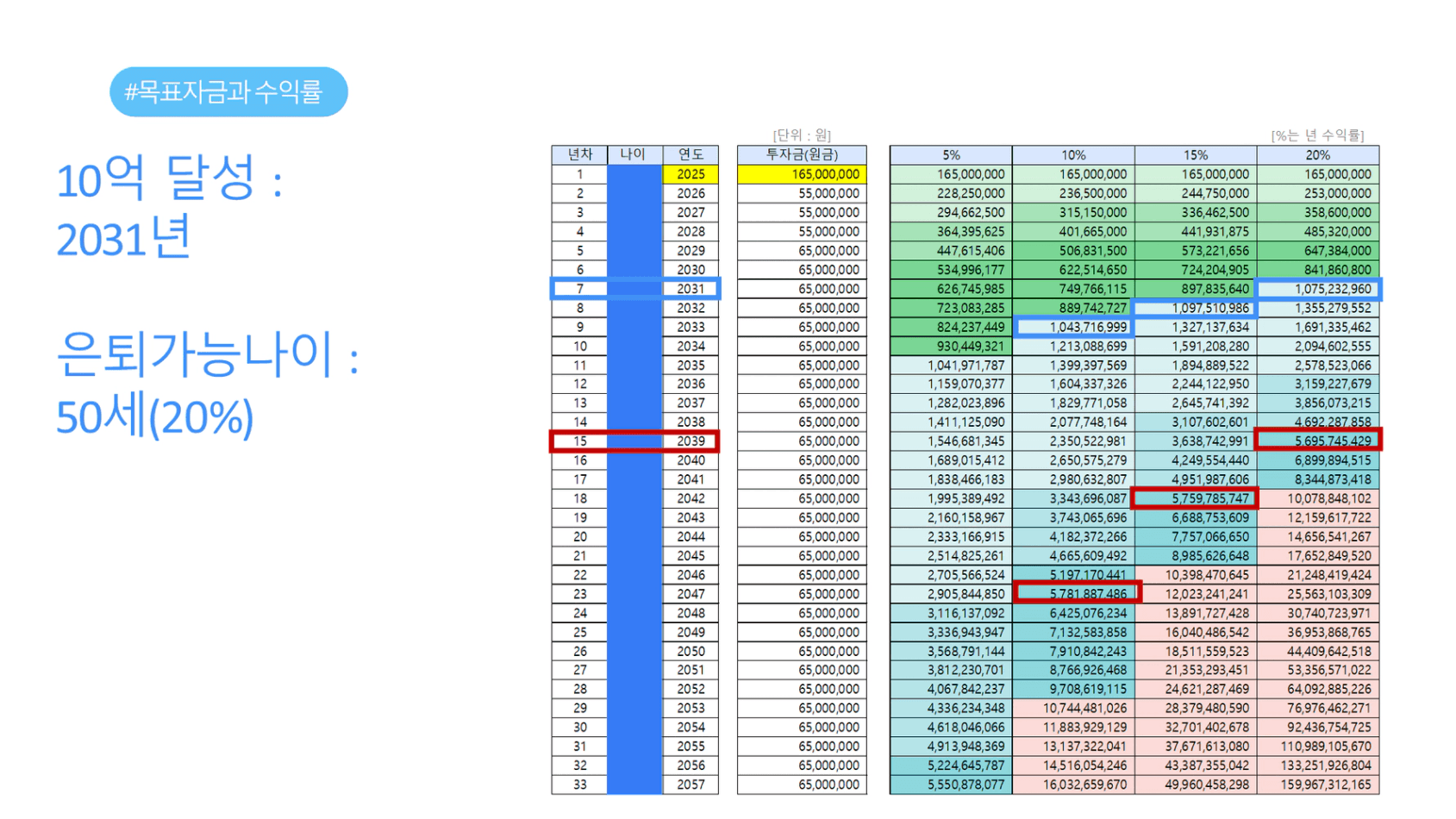The width and height of the screenshot is (1456, 819).
Task: Click the 626,745,985 cell
Action: coord(951,289)
